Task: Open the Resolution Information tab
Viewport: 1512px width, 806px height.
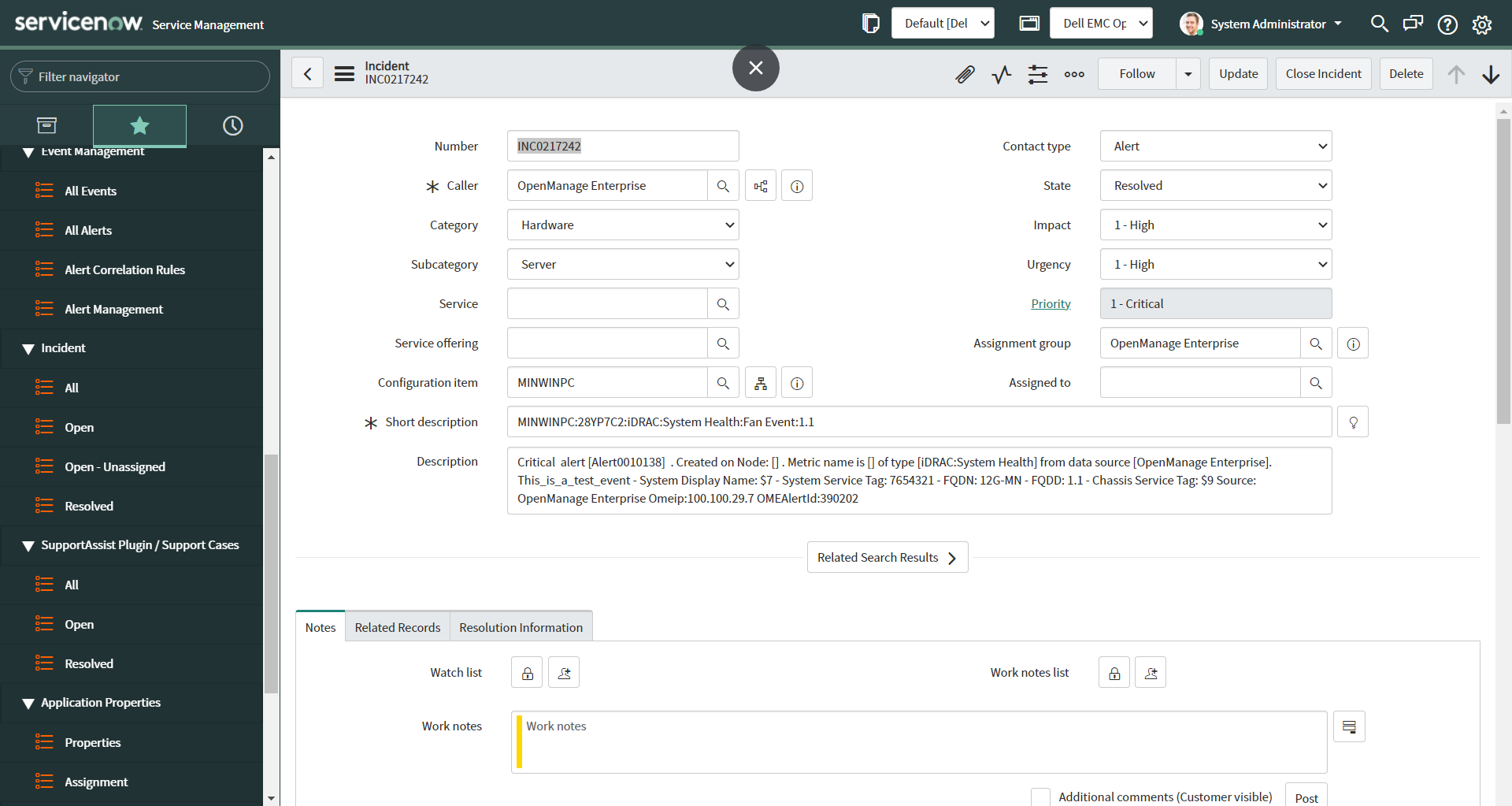Action: point(521,626)
